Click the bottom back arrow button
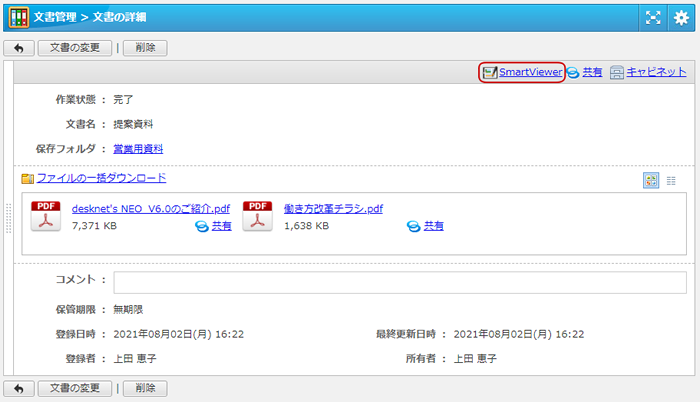Image resolution: width=700 pixels, height=402 pixels. (18, 388)
